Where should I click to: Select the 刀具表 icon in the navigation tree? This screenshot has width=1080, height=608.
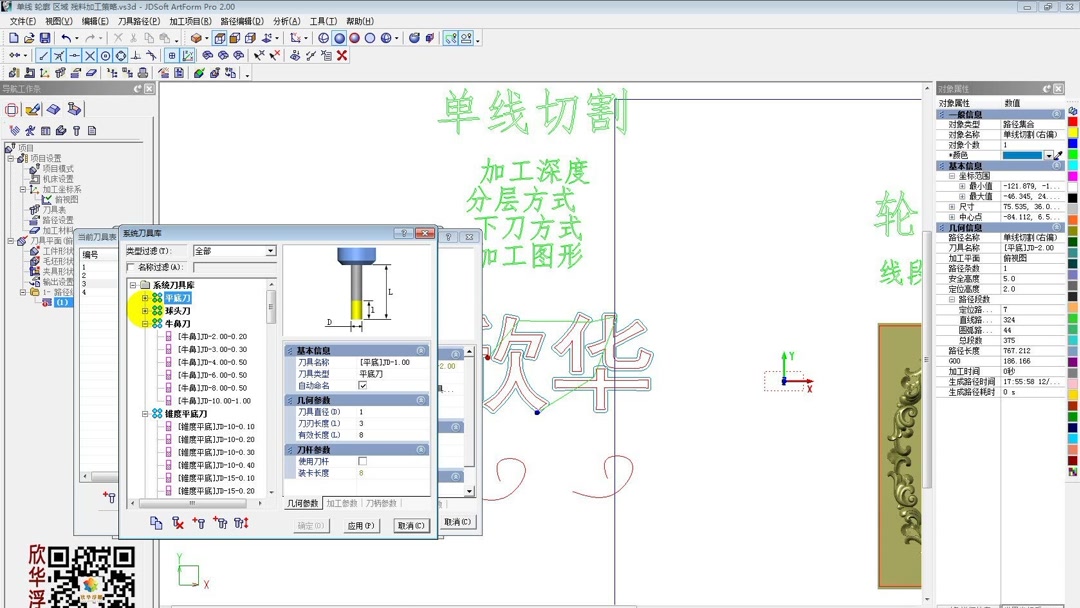[36, 210]
